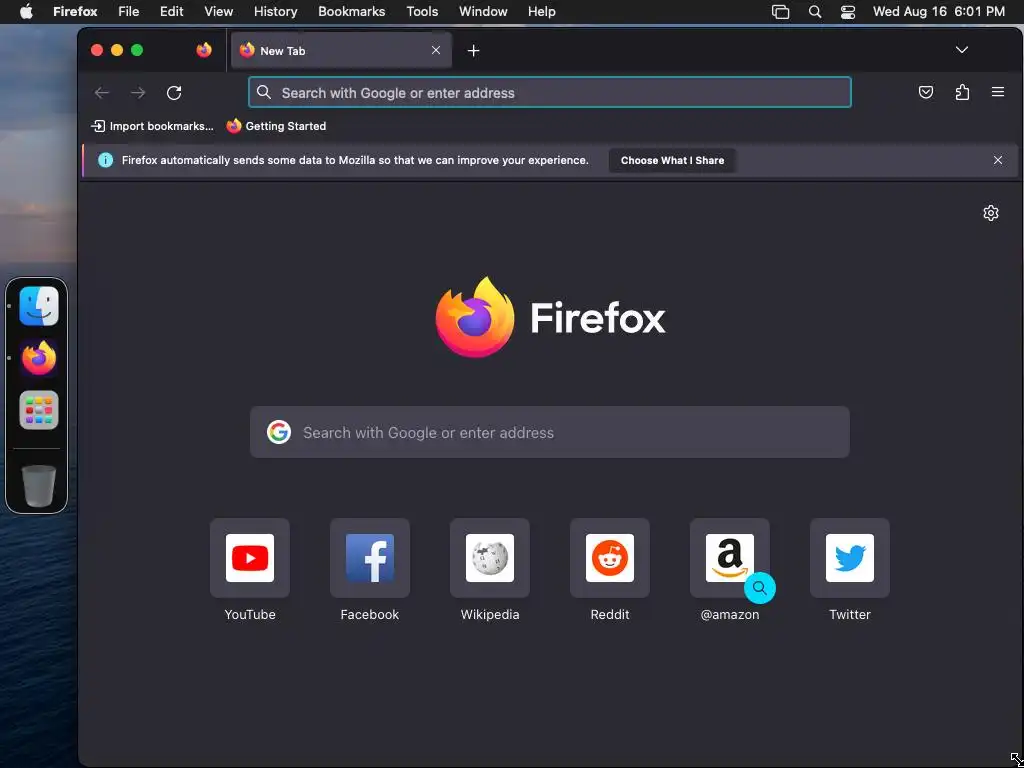1024x768 pixels.
Task: Open the Extensions puzzle icon
Action: click(962, 92)
